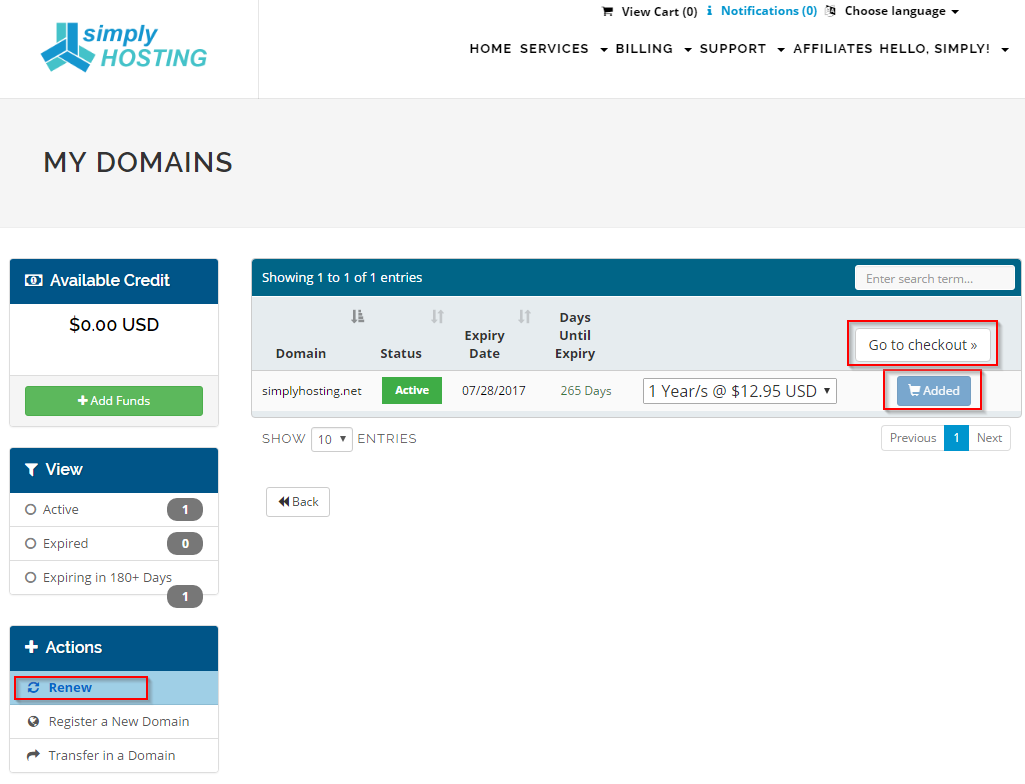Click the refresh icon beside Renew
Screen dimensions: 1025x784
(33, 687)
